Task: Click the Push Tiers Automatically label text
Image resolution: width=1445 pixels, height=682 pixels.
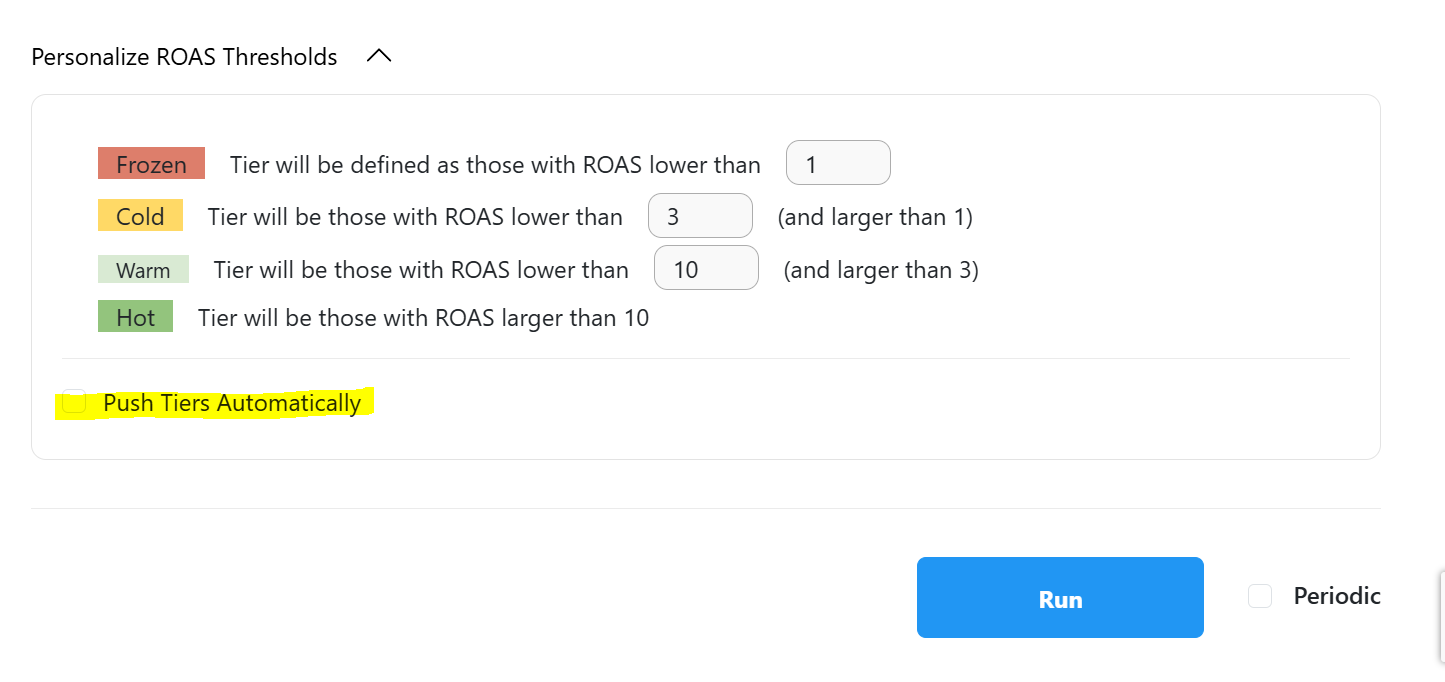Action: (x=232, y=403)
